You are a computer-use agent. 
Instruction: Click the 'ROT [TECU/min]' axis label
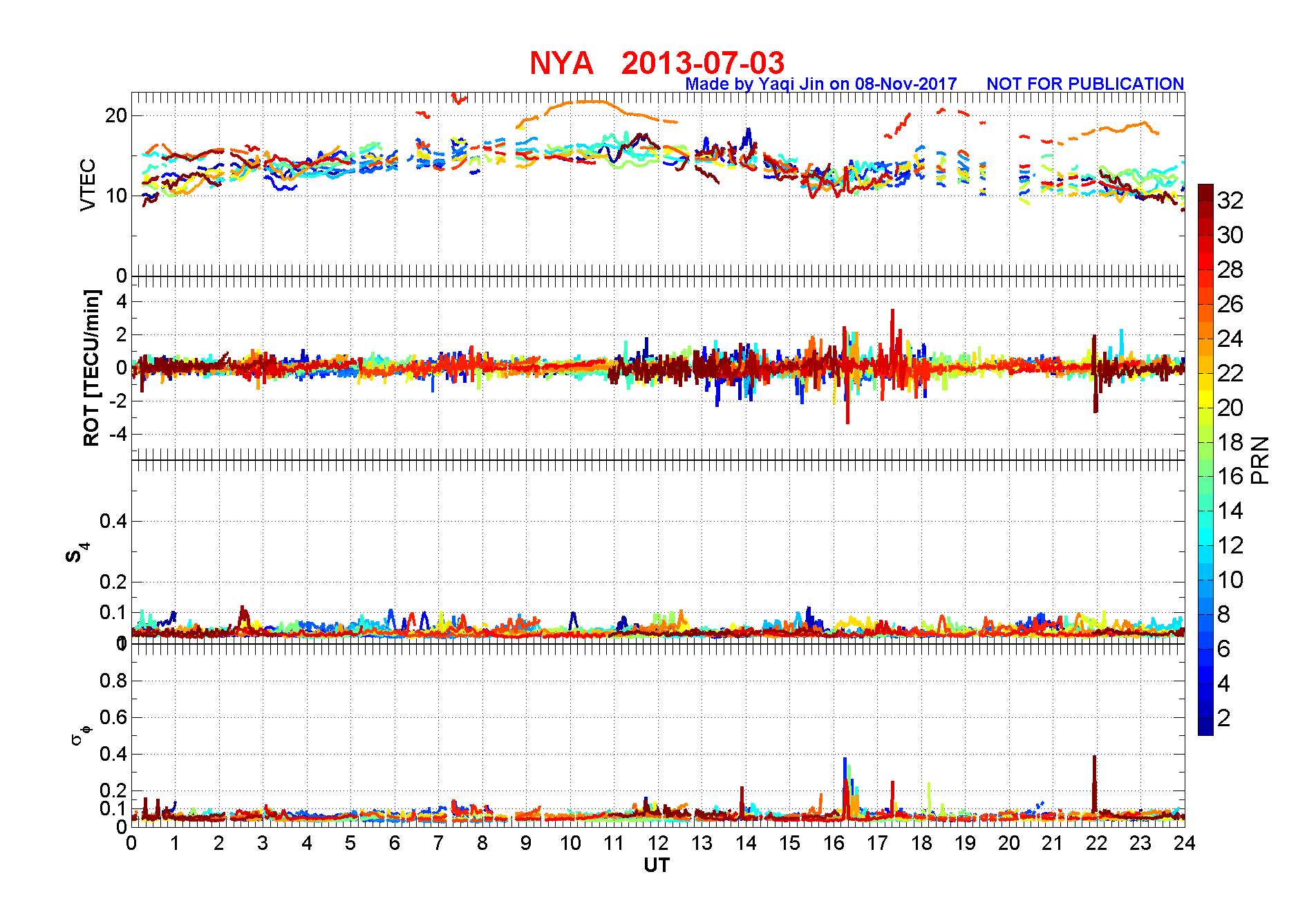click(91, 368)
